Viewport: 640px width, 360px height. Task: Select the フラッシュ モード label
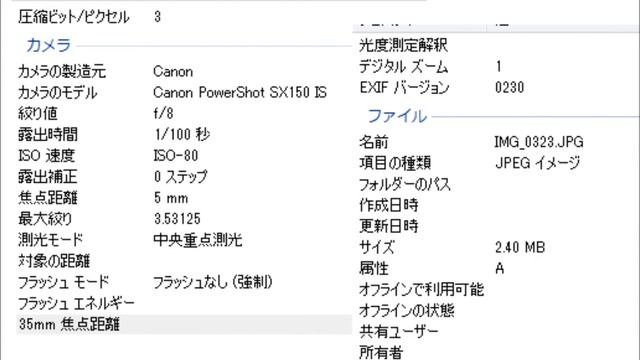pyautogui.click(x=64, y=282)
